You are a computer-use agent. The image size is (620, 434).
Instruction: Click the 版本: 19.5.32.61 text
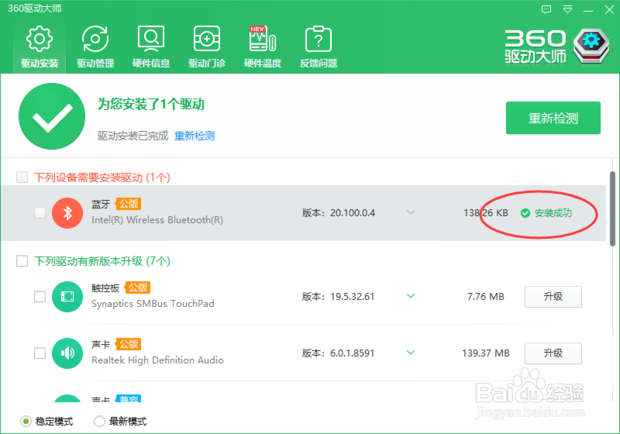[338, 296]
